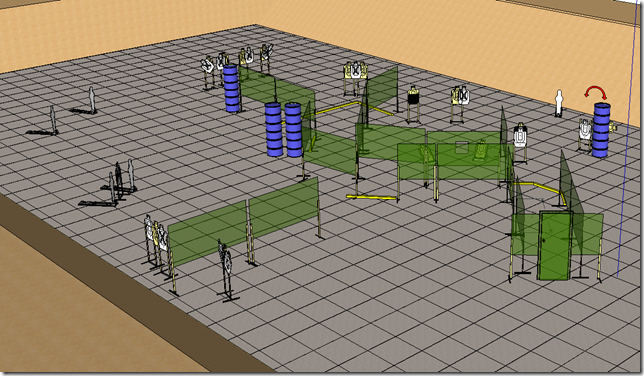This screenshot has height=376, width=644.
Task: Select the green door in the wall
Action: [555, 246]
